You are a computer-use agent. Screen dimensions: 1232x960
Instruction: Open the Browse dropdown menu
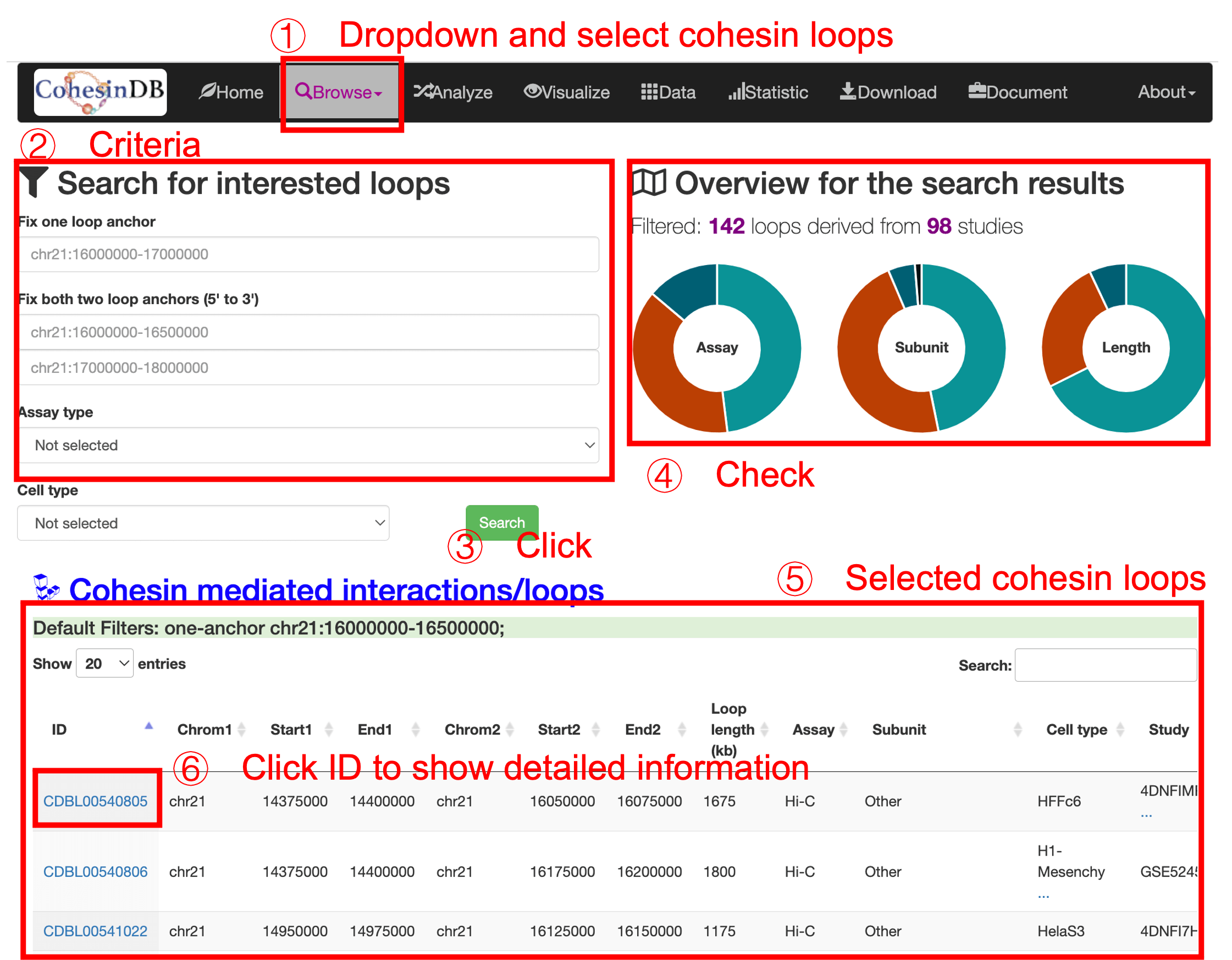tap(340, 92)
